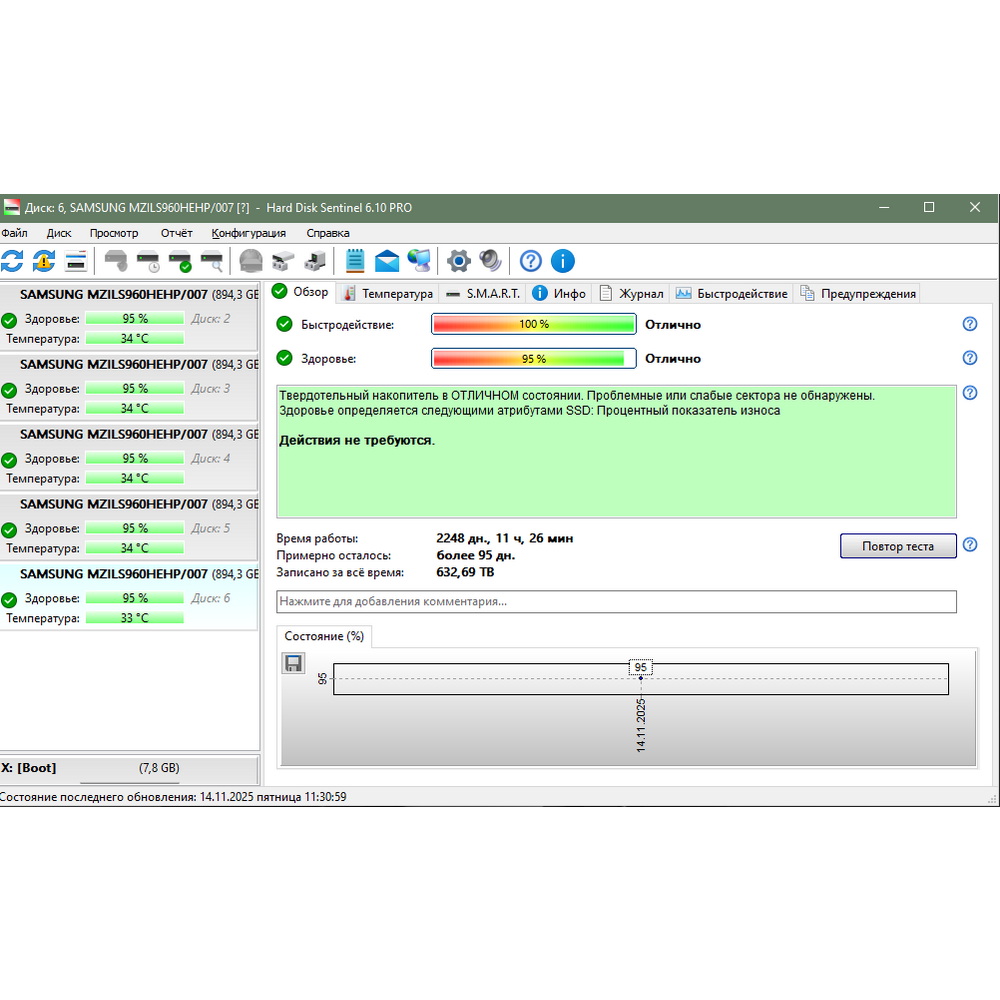The width and height of the screenshot is (1000, 1000).
Task: Click the blue refresh arrows toolbar icon
Action: (12, 261)
